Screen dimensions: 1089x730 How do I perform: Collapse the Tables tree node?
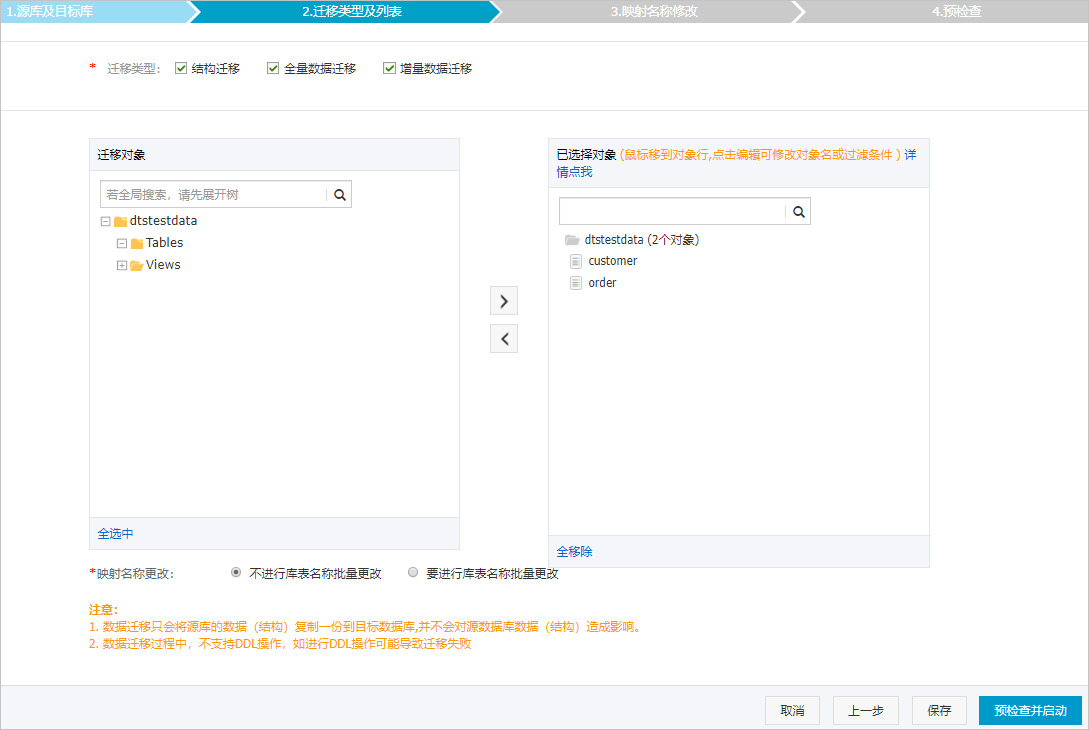click(x=122, y=243)
